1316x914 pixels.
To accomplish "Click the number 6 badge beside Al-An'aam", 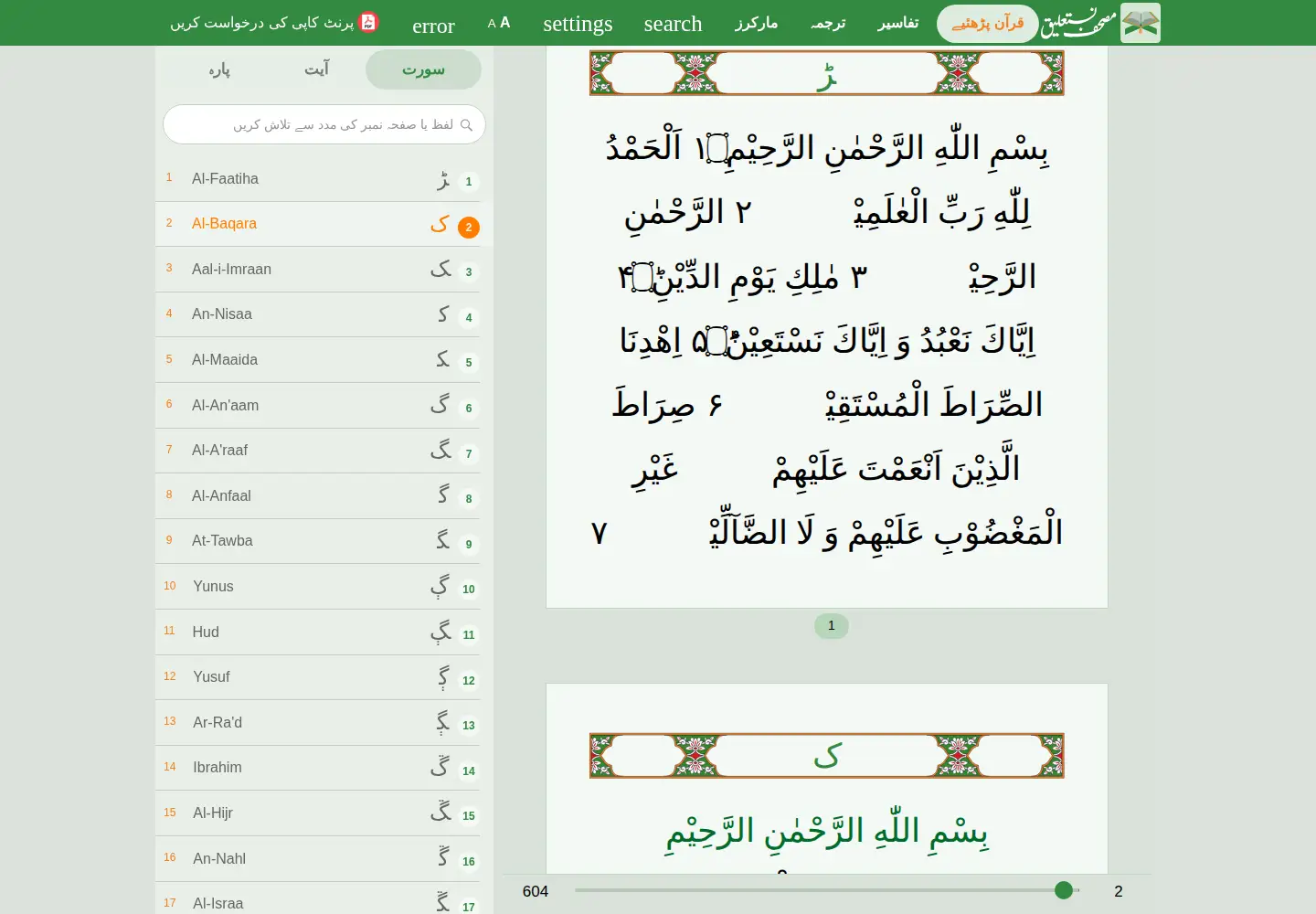I will [469, 409].
